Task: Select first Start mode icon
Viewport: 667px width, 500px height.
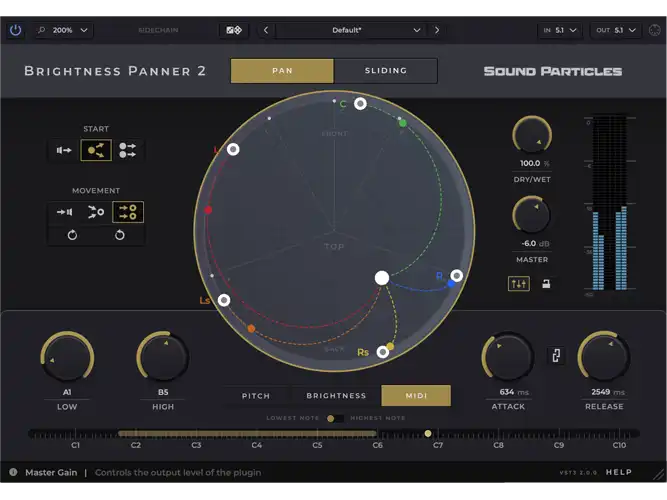Action: 64,150
